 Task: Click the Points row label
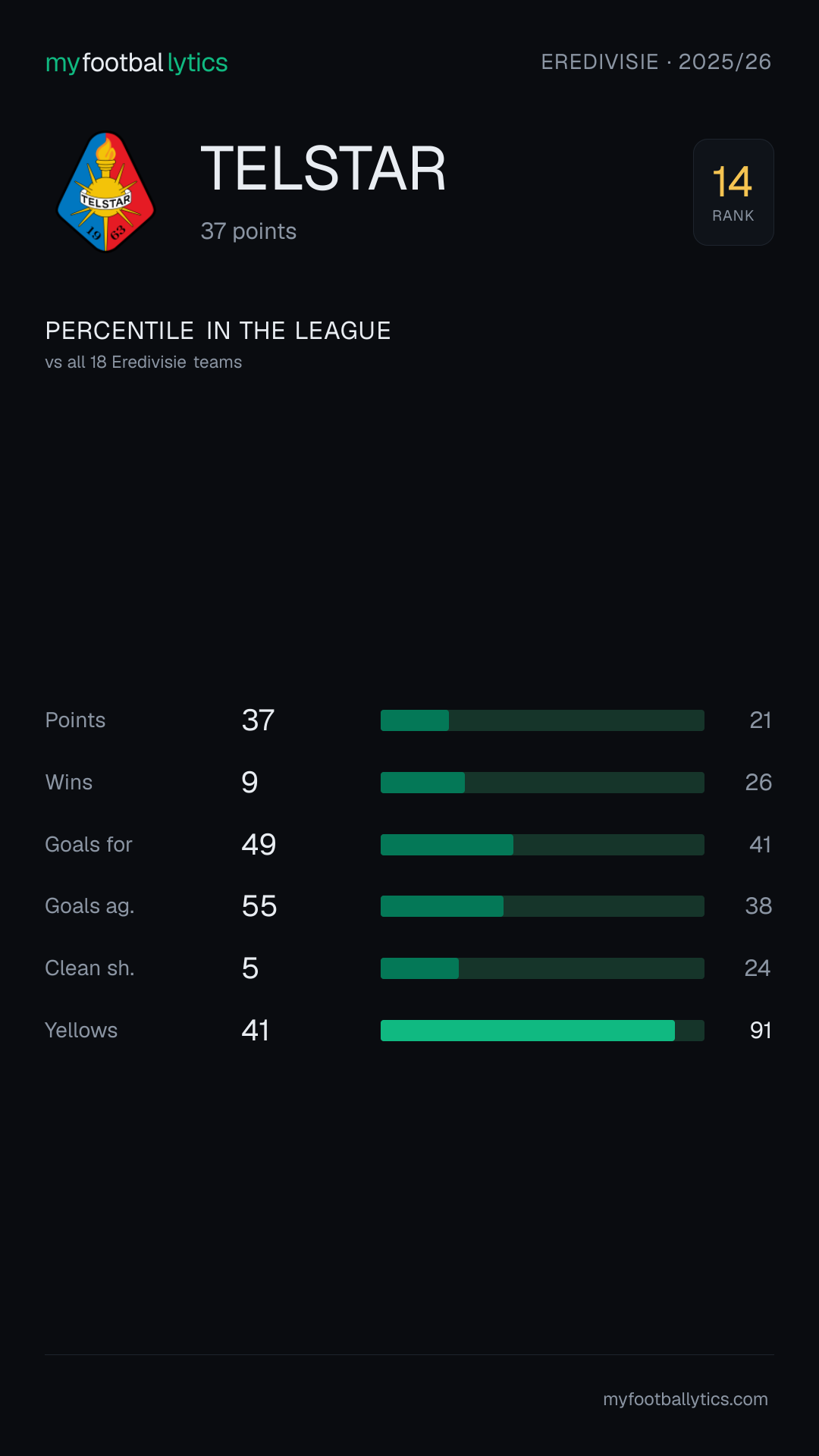[75, 720]
